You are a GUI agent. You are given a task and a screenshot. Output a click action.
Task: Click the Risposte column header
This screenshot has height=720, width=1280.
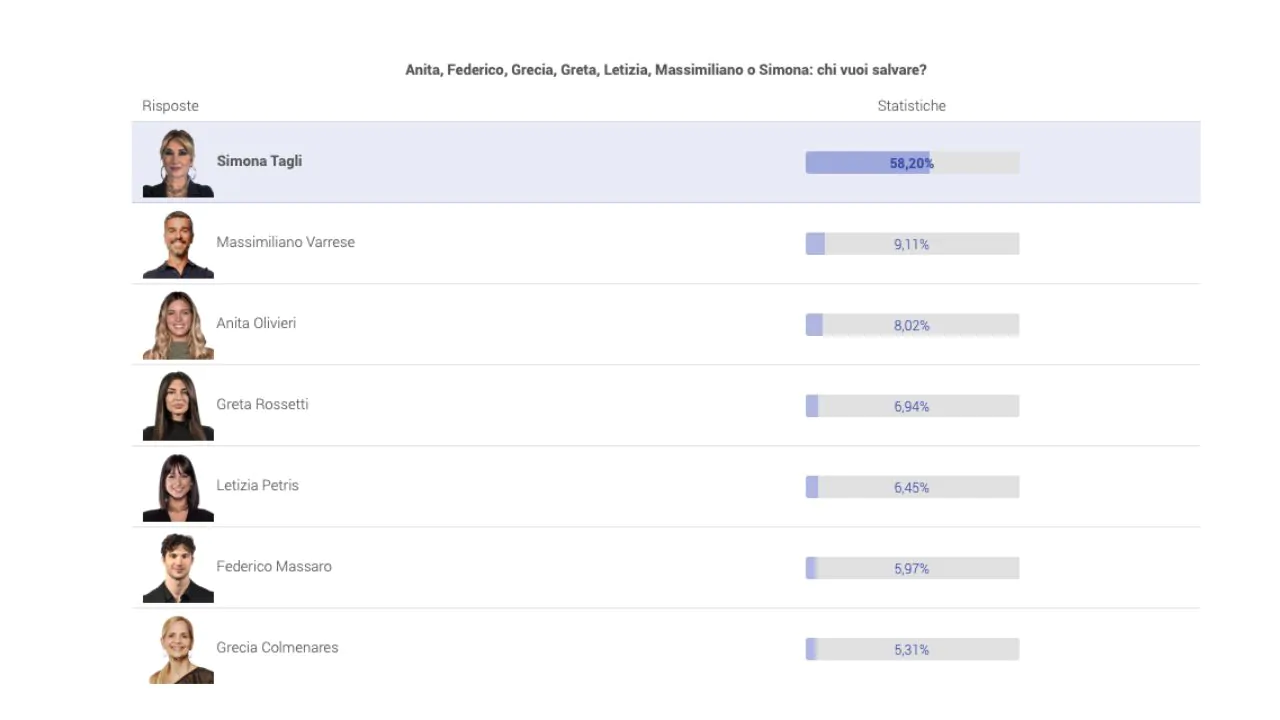[x=170, y=106]
